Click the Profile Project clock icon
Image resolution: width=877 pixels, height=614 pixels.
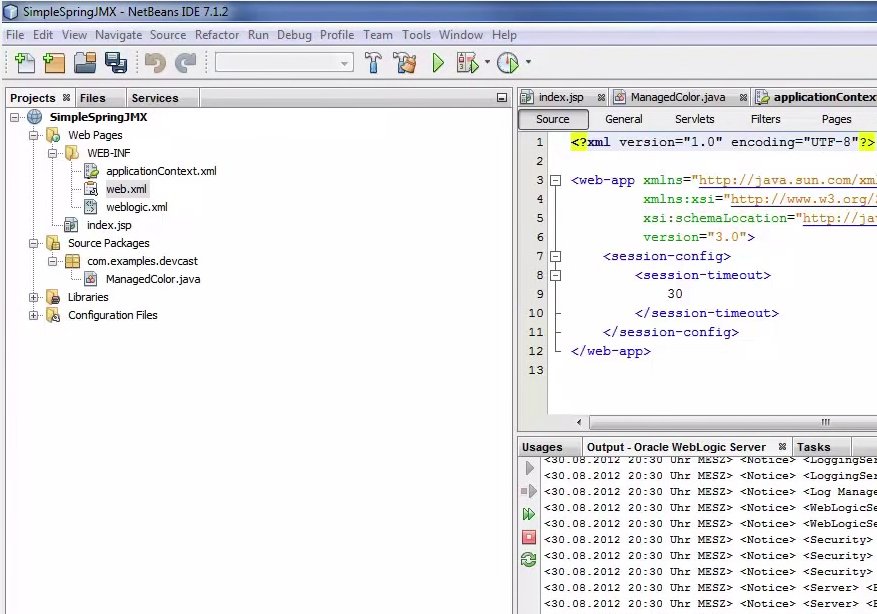pos(508,63)
